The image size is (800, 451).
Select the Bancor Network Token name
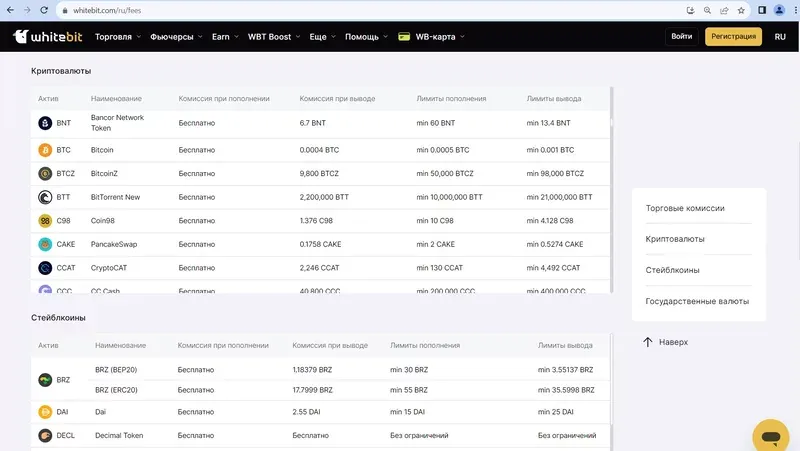coord(117,122)
